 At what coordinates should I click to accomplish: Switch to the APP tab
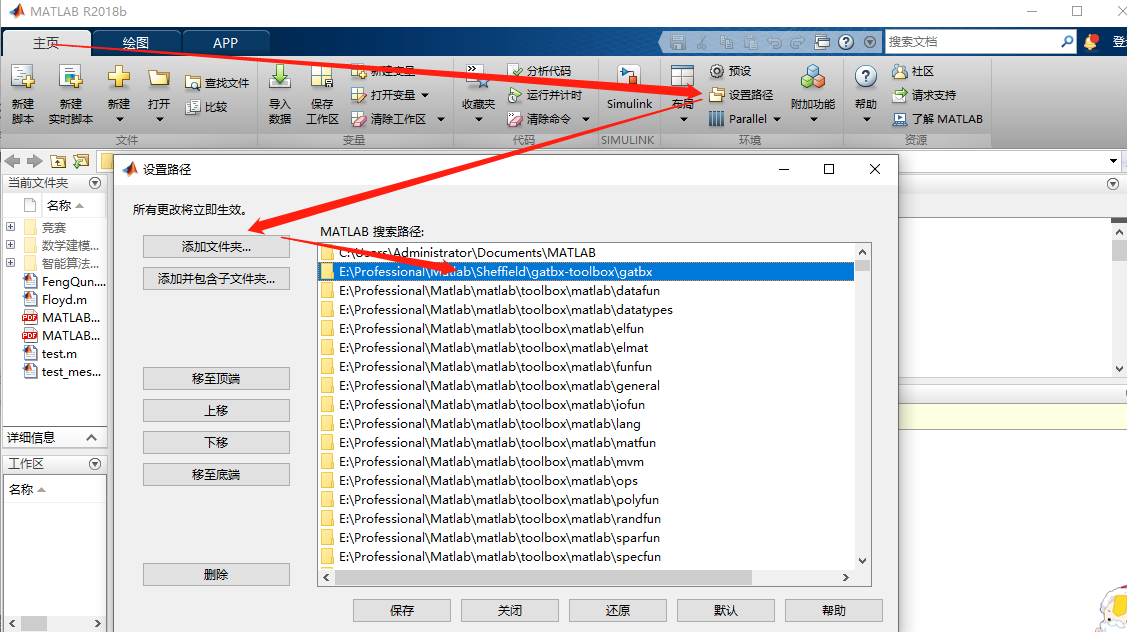click(225, 43)
